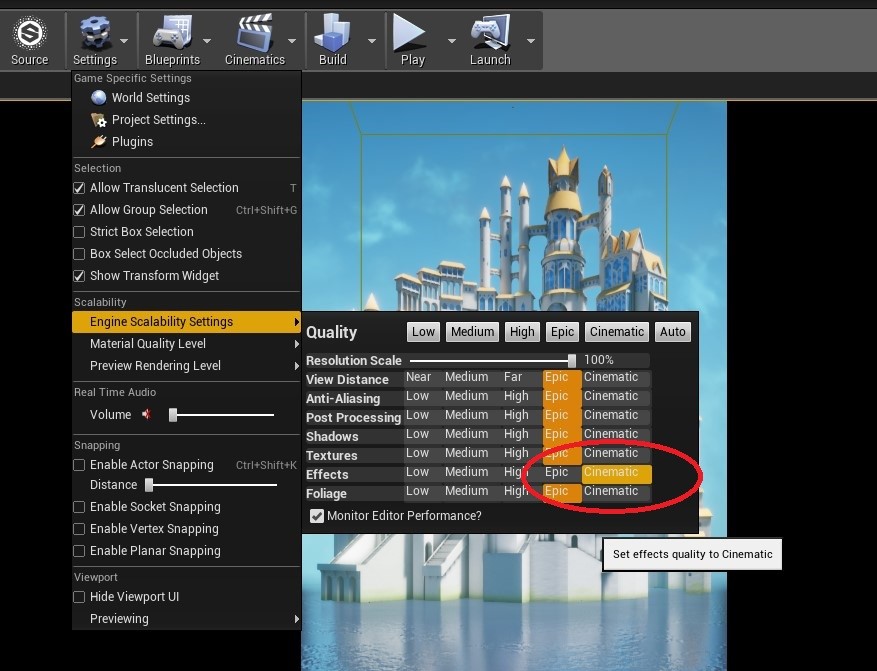Set Textures to Medium
Image resolution: width=877 pixels, height=671 pixels.
click(x=471, y=453)
